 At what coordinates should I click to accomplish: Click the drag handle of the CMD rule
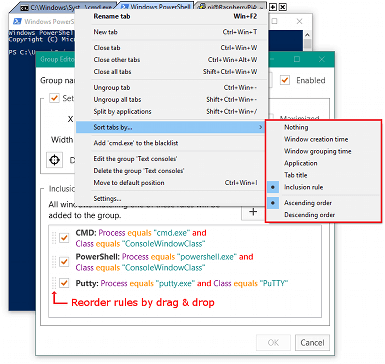pyautogui.click(x=54, y=238)
